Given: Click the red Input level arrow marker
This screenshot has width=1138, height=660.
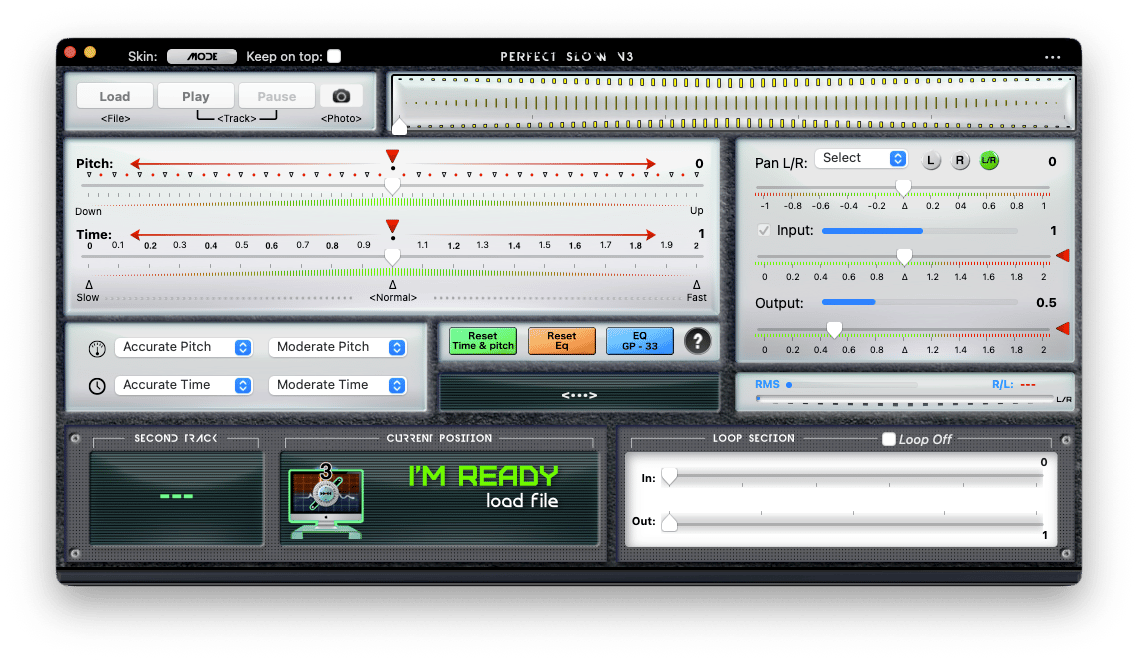Looking at the screenshot, I should coord(1063,256).
